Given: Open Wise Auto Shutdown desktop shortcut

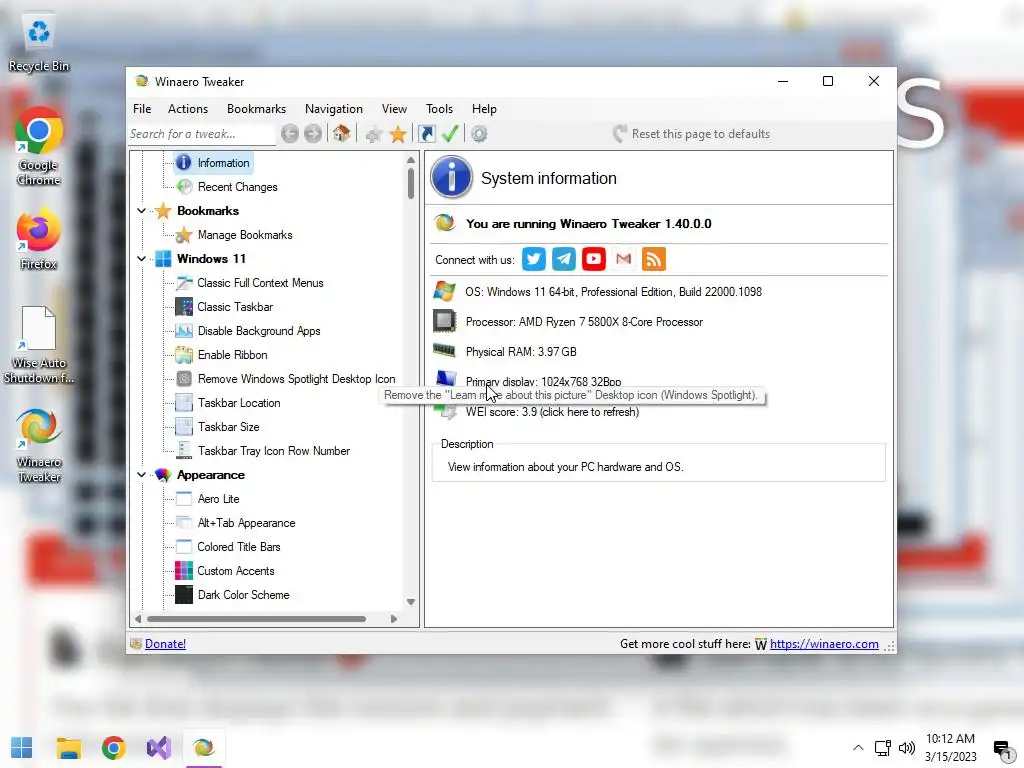Looking at the screenshot, I should [x=39, y=345].
